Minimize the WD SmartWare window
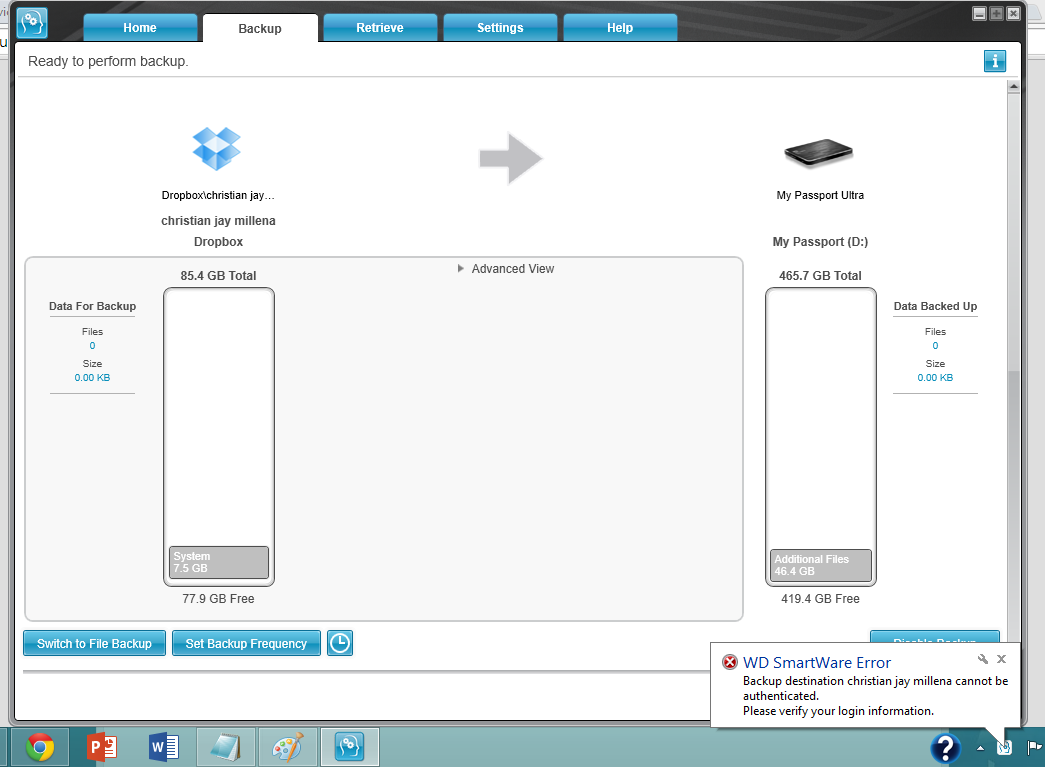This screenshot has width=1045, height=767. coord(979,13)
